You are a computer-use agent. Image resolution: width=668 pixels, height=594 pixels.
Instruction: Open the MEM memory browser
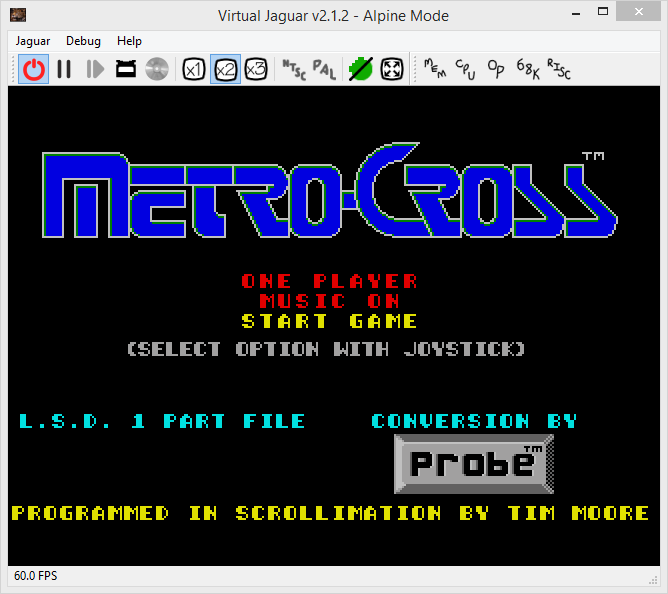tap(435, 69)
